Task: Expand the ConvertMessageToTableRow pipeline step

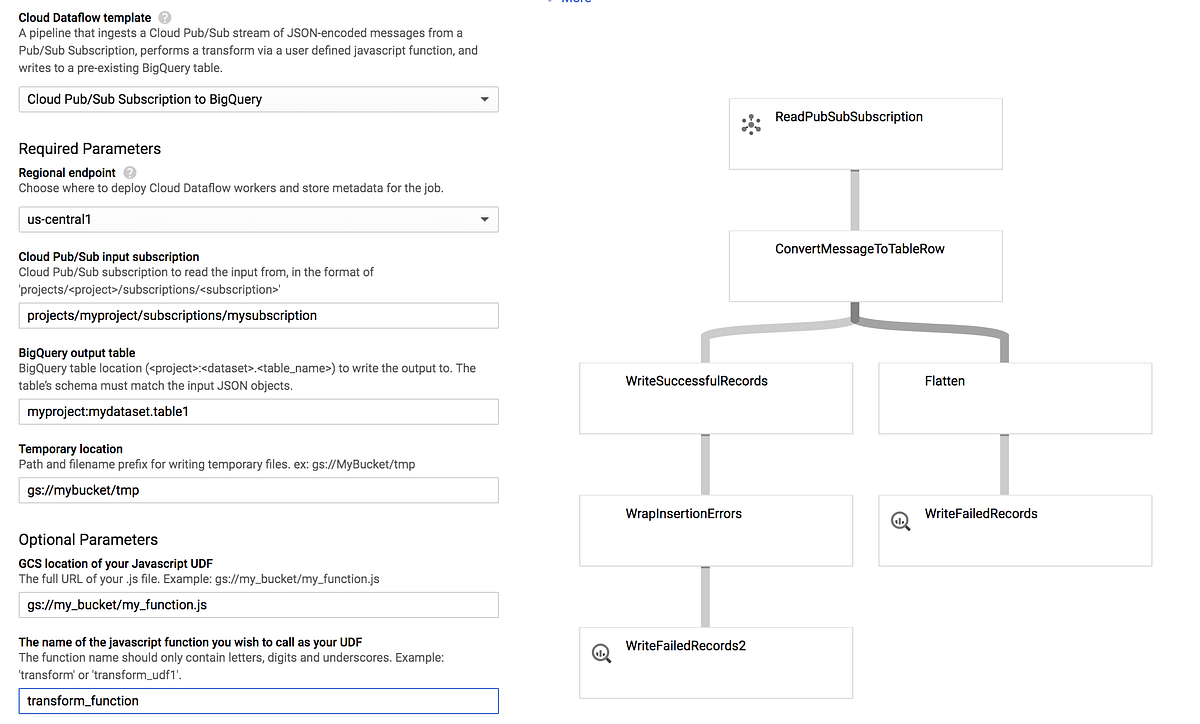Action: 865,265
